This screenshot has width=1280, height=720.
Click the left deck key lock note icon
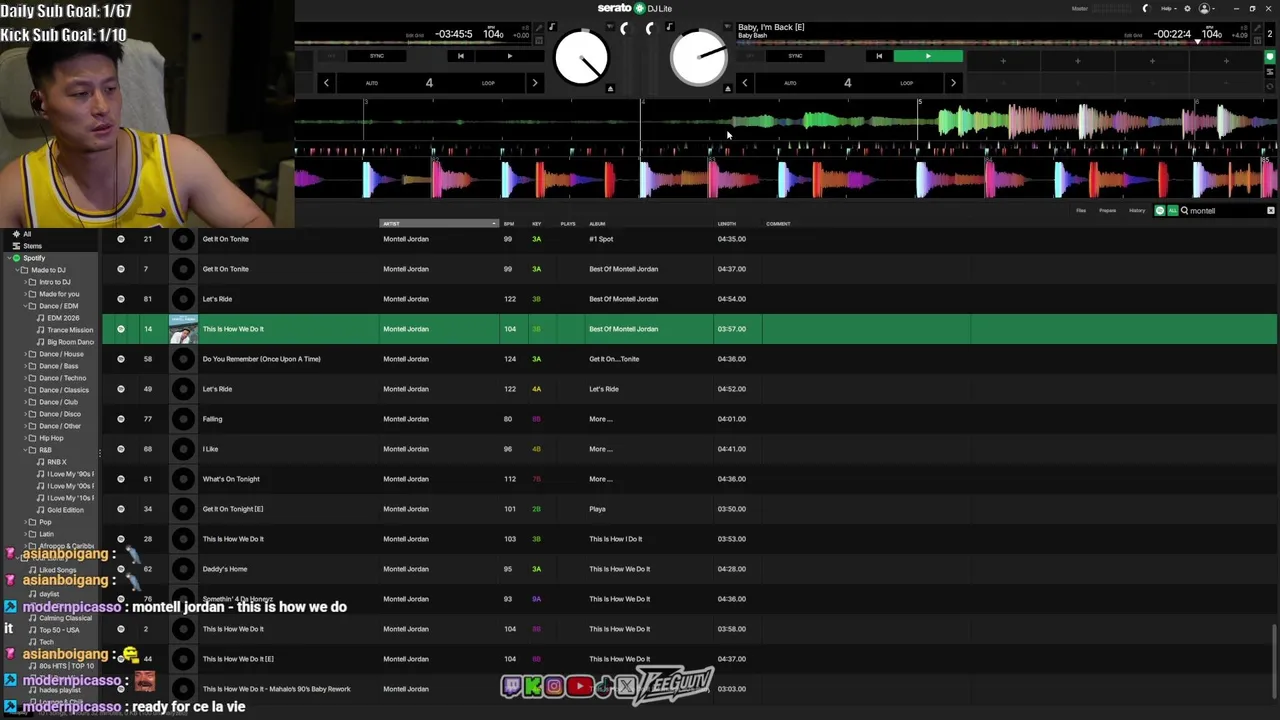pyautogui.click(x=552, y=27)
